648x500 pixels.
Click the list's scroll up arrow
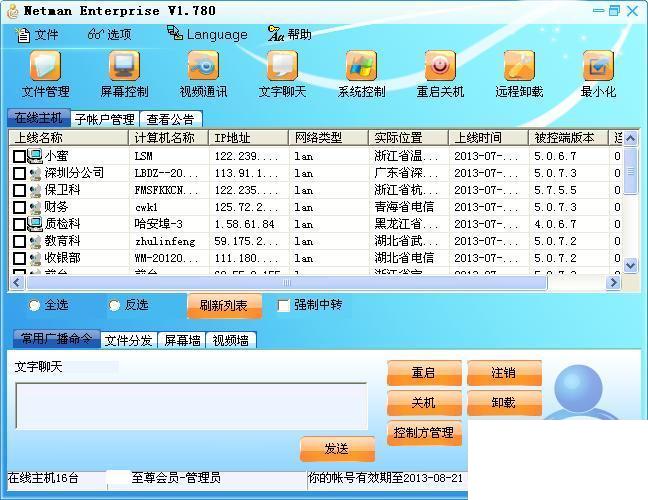pos(630,138)
